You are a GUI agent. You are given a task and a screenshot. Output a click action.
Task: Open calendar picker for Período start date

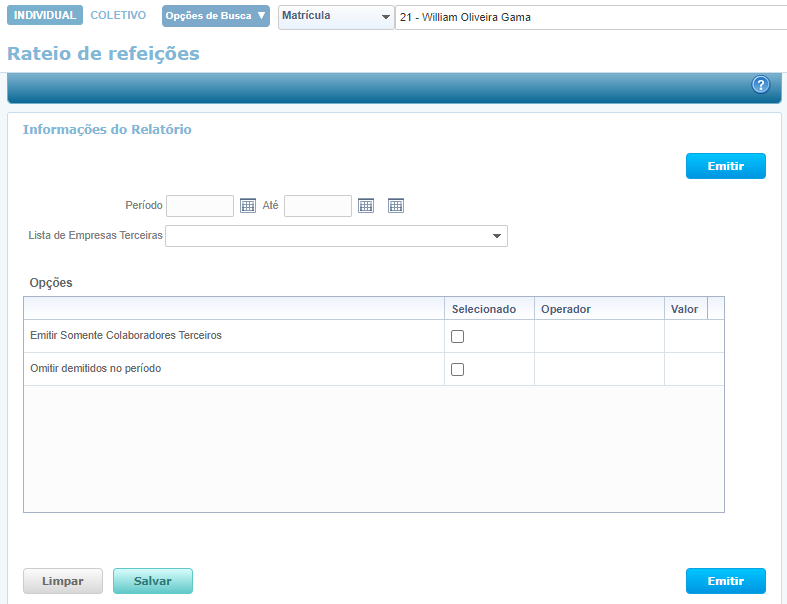click(x=249, y=206)
